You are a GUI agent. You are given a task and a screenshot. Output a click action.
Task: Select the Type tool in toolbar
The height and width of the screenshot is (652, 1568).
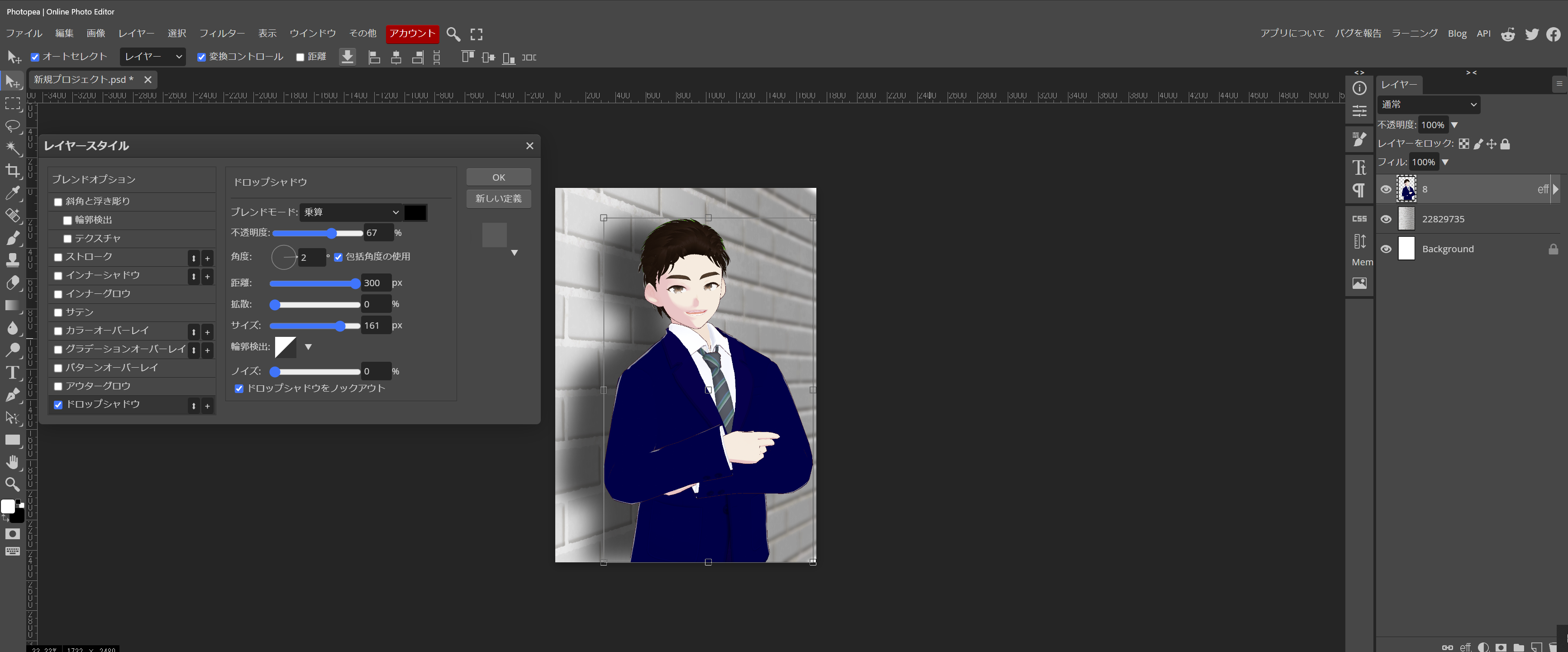12,373
